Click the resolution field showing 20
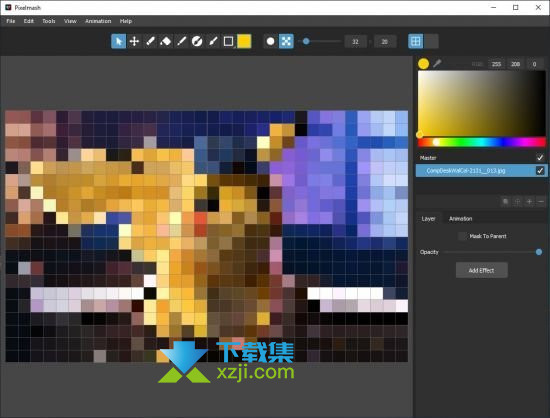 [385, 42]
